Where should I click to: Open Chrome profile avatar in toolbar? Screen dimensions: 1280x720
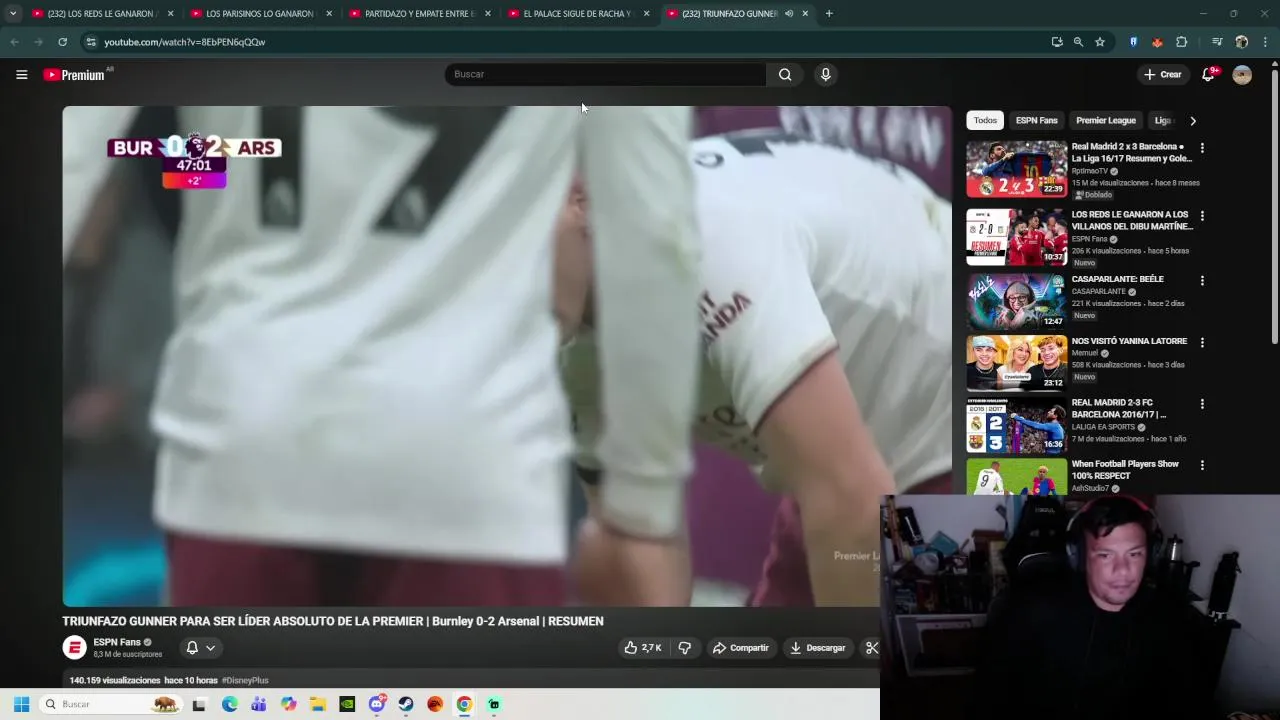1242,42
